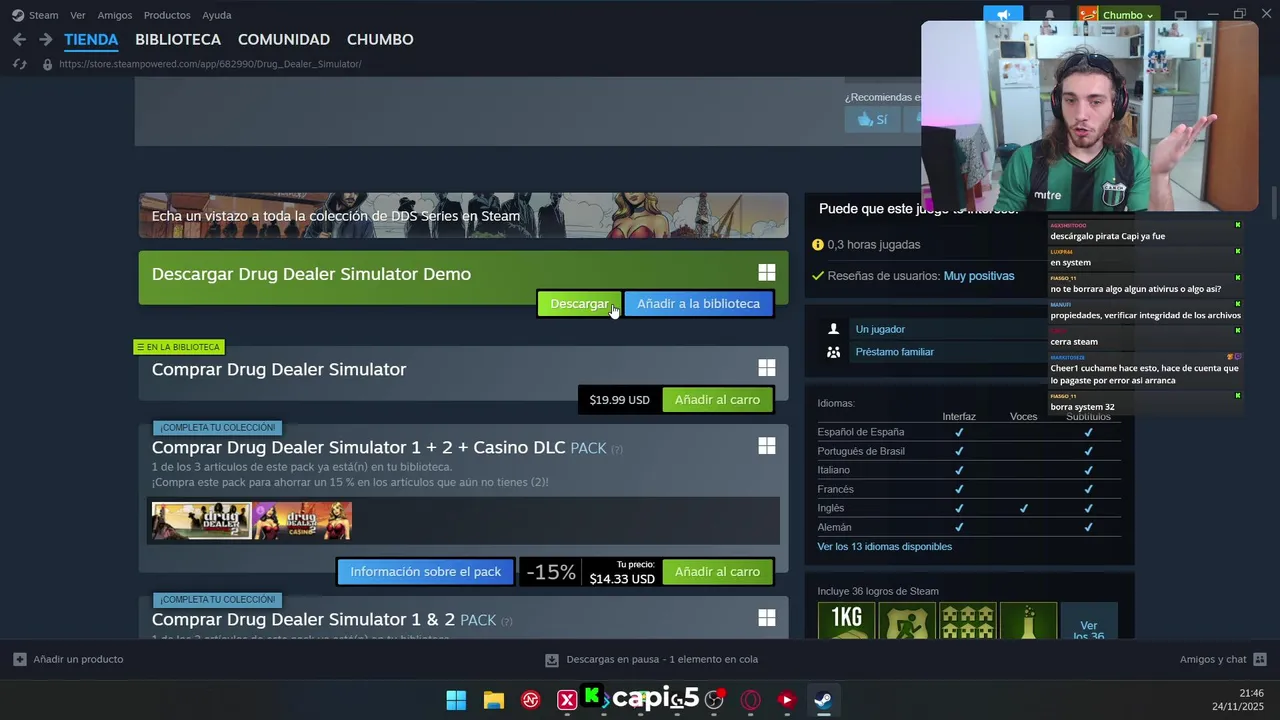Click the EN LA BIBLIOTECA badge
The image size is (1280, 720).
point(178,347)
